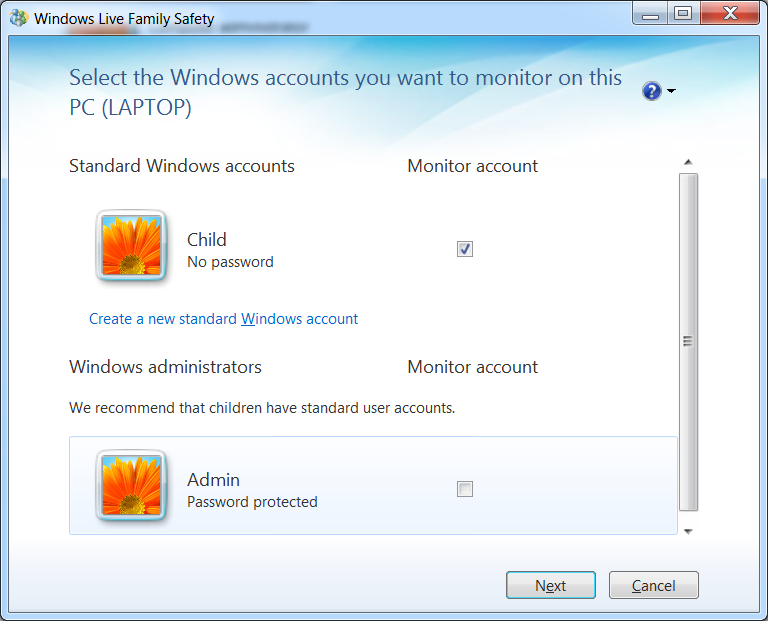Select the Admin account name
The height and width of the screenshot is (621, 768).
point(213,479)
